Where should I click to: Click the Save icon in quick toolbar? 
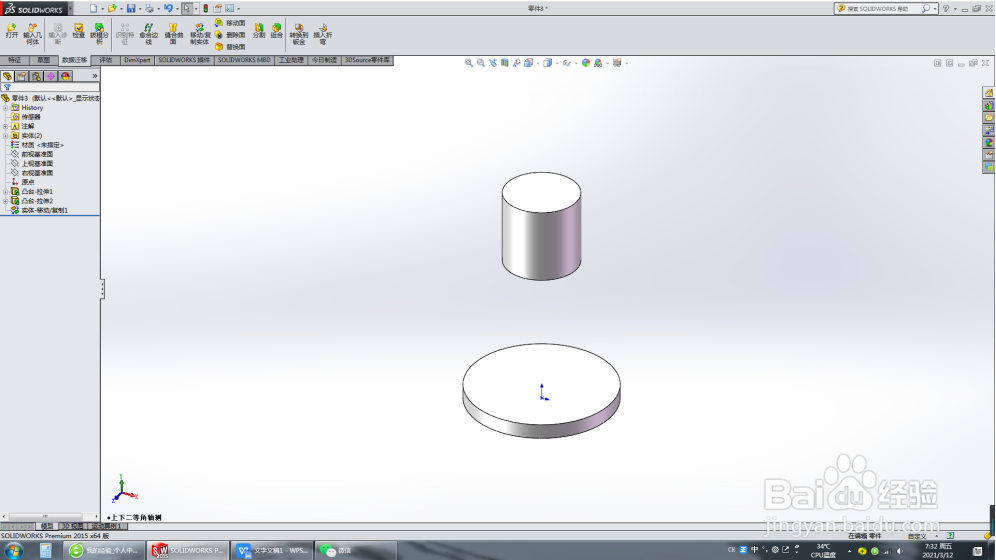131,8
